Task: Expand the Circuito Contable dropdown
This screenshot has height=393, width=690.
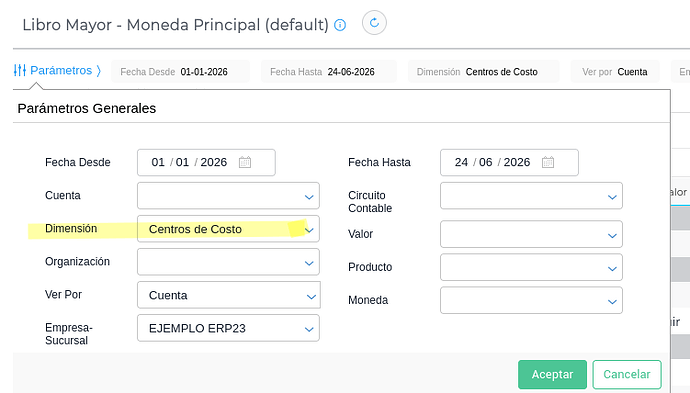Action: [x=531, y=196]
